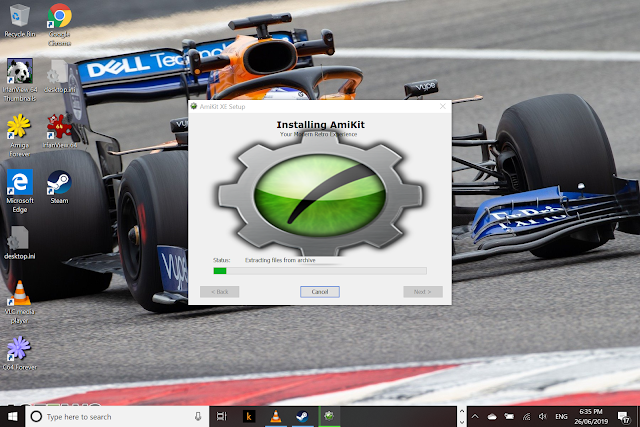Click the AmiKit XE Setup title bar icon
This screenshot has width=640, height=427.
click(194, 107)
